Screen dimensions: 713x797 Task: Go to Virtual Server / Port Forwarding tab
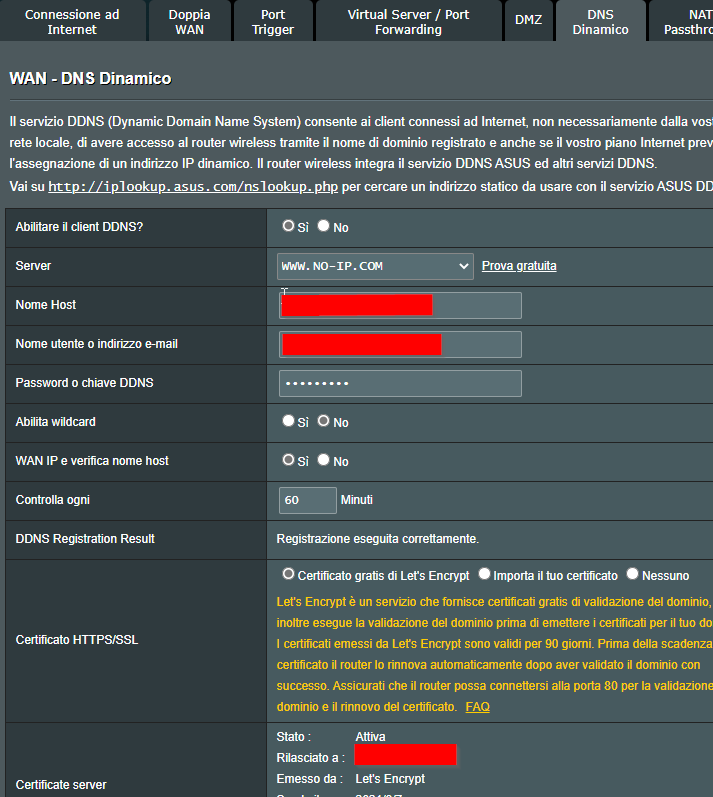(408, 21)
